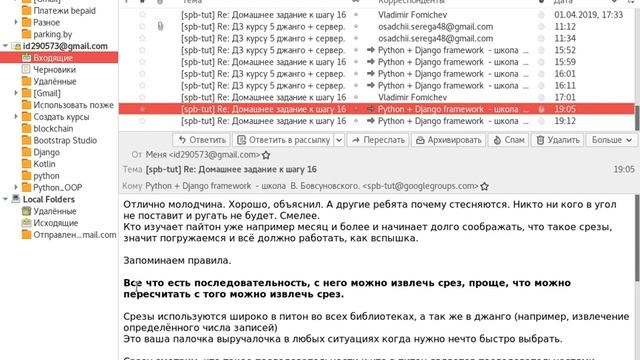
Task: Mark the 19:12 message as junk
Action: pos(541,121)
